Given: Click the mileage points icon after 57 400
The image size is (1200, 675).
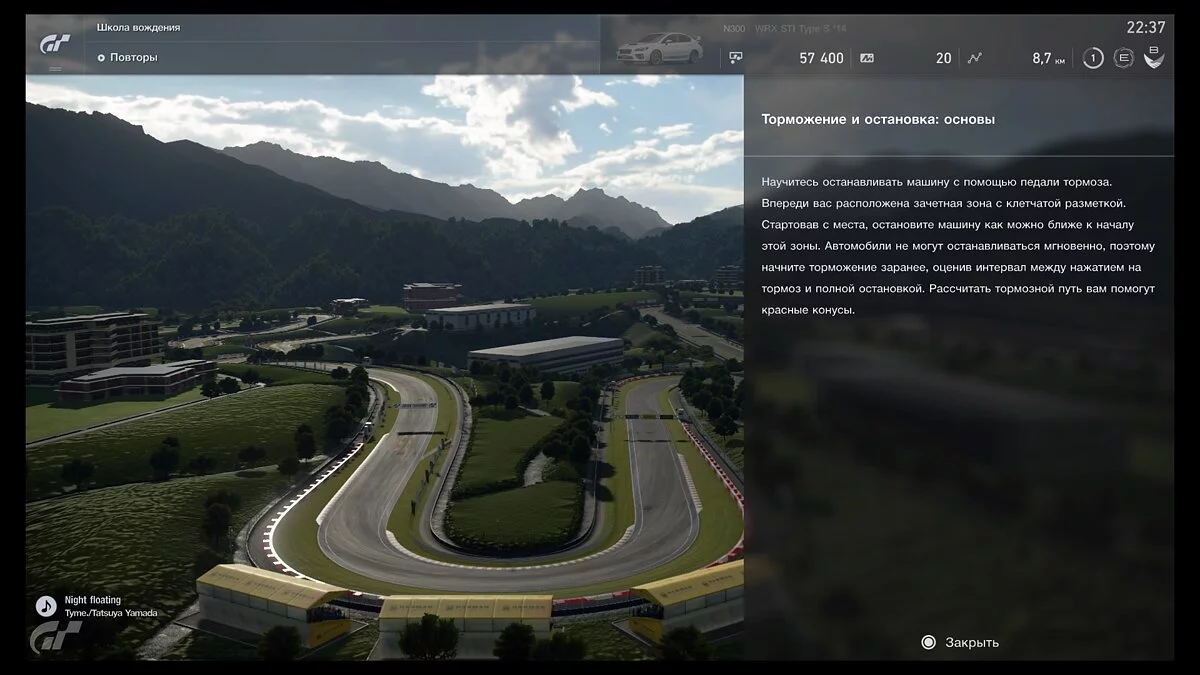Looking at the screenshot, I should coord(866,58).
